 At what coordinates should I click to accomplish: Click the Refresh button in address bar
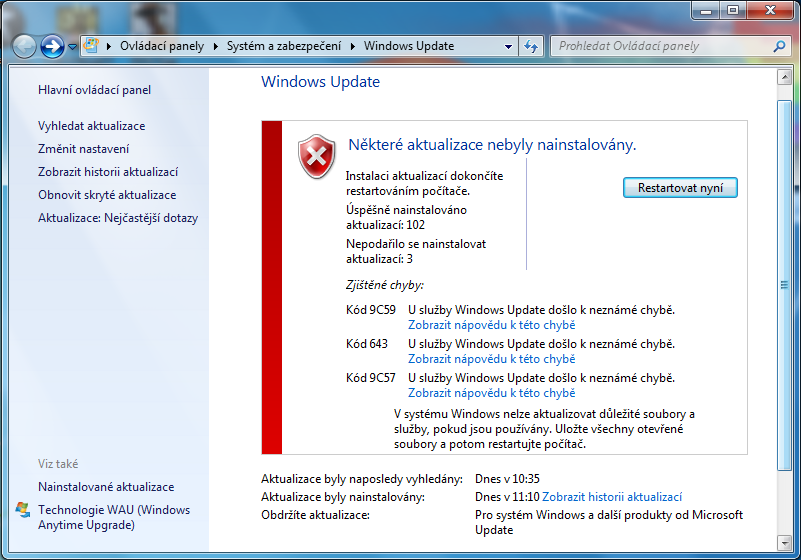[531, 46]
